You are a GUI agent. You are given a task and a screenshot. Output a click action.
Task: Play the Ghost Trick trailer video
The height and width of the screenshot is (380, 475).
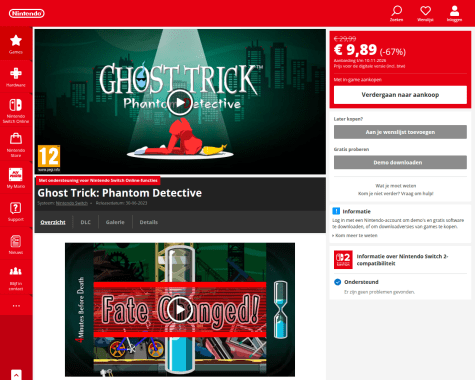pyautogui.click(x=180, y=102)
